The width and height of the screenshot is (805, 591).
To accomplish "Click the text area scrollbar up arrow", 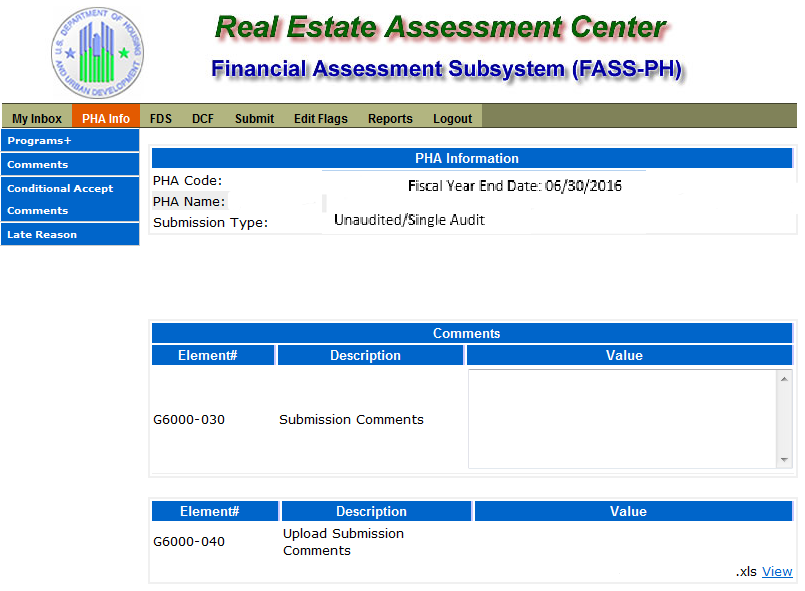I will (784, 379).
